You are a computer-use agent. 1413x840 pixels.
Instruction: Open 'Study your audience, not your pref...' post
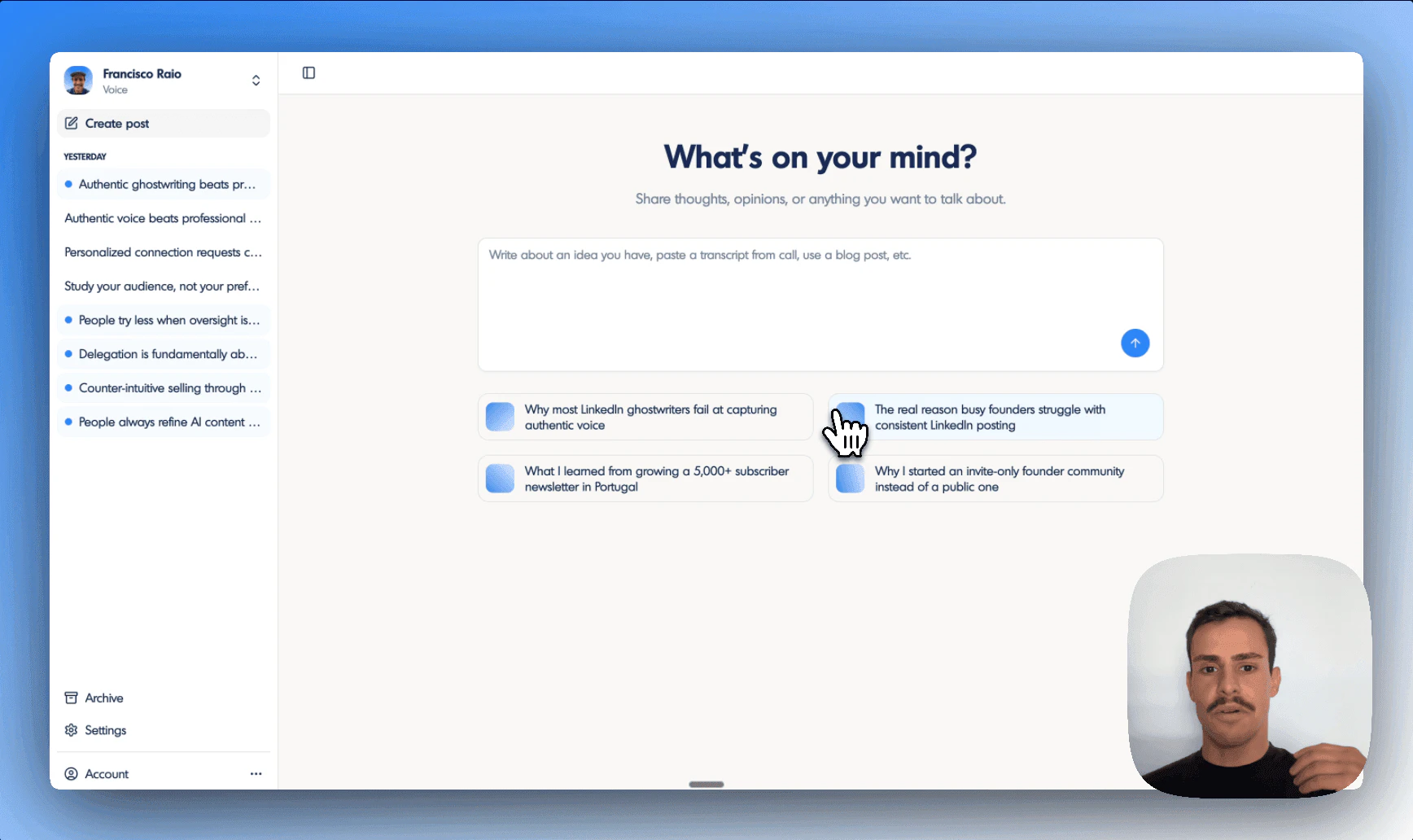(162, 286)
